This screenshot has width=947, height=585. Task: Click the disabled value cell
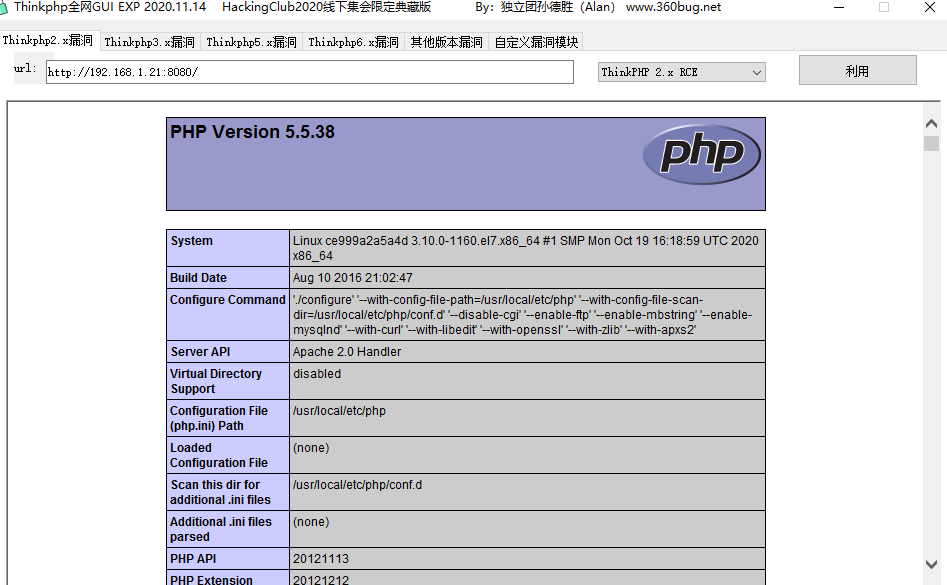pyautogui.click(x=527, y=381)
